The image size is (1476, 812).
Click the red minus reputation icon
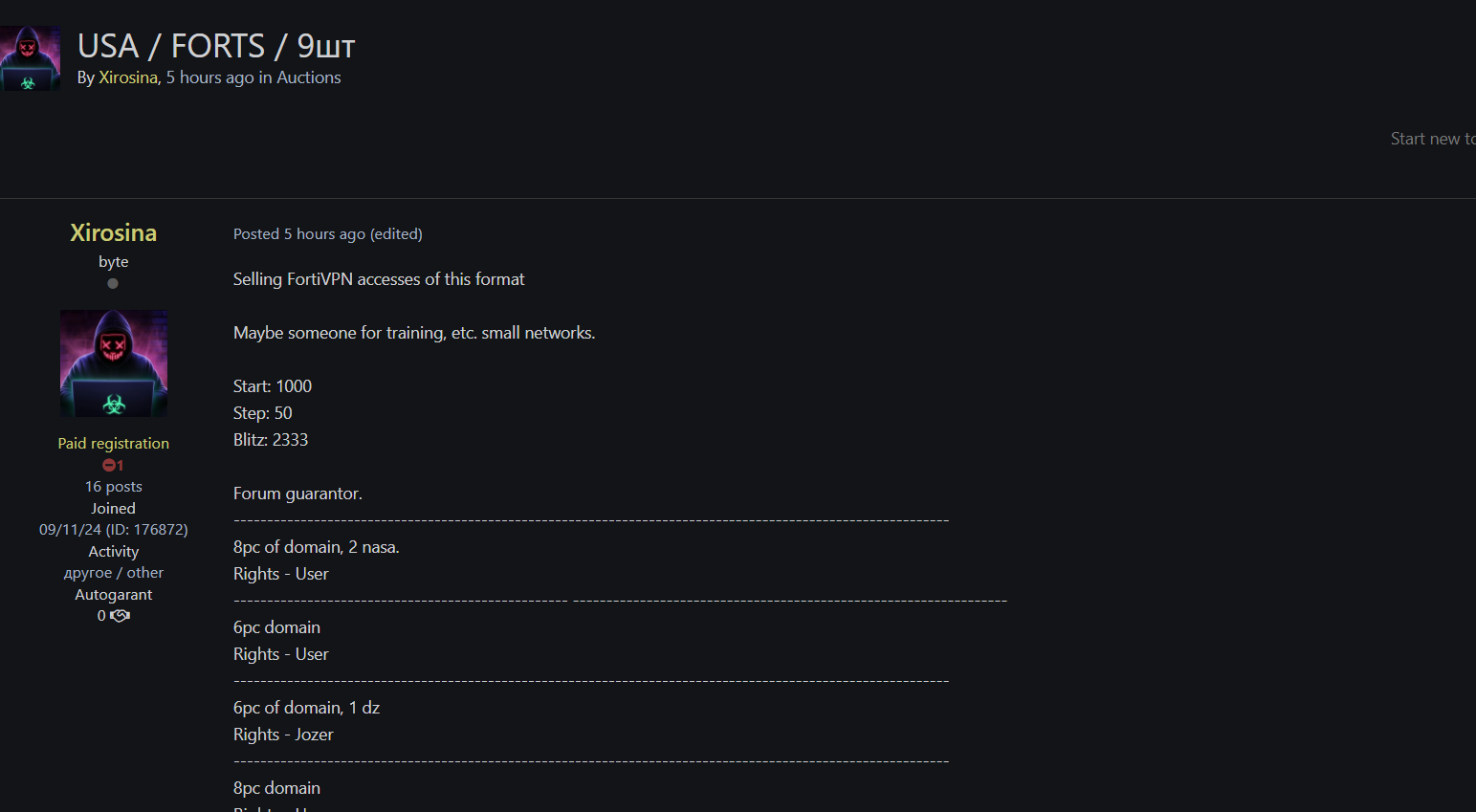click(109, 465)
